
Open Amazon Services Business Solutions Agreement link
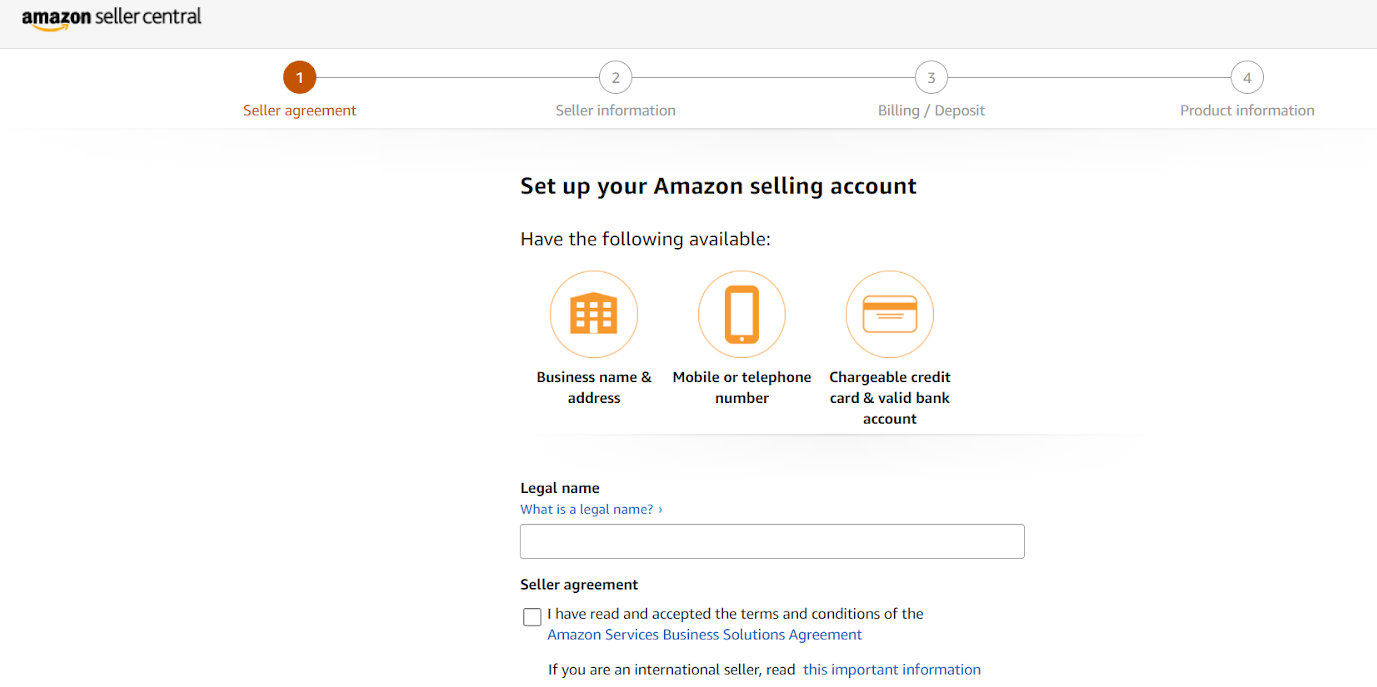coord(705,635)
